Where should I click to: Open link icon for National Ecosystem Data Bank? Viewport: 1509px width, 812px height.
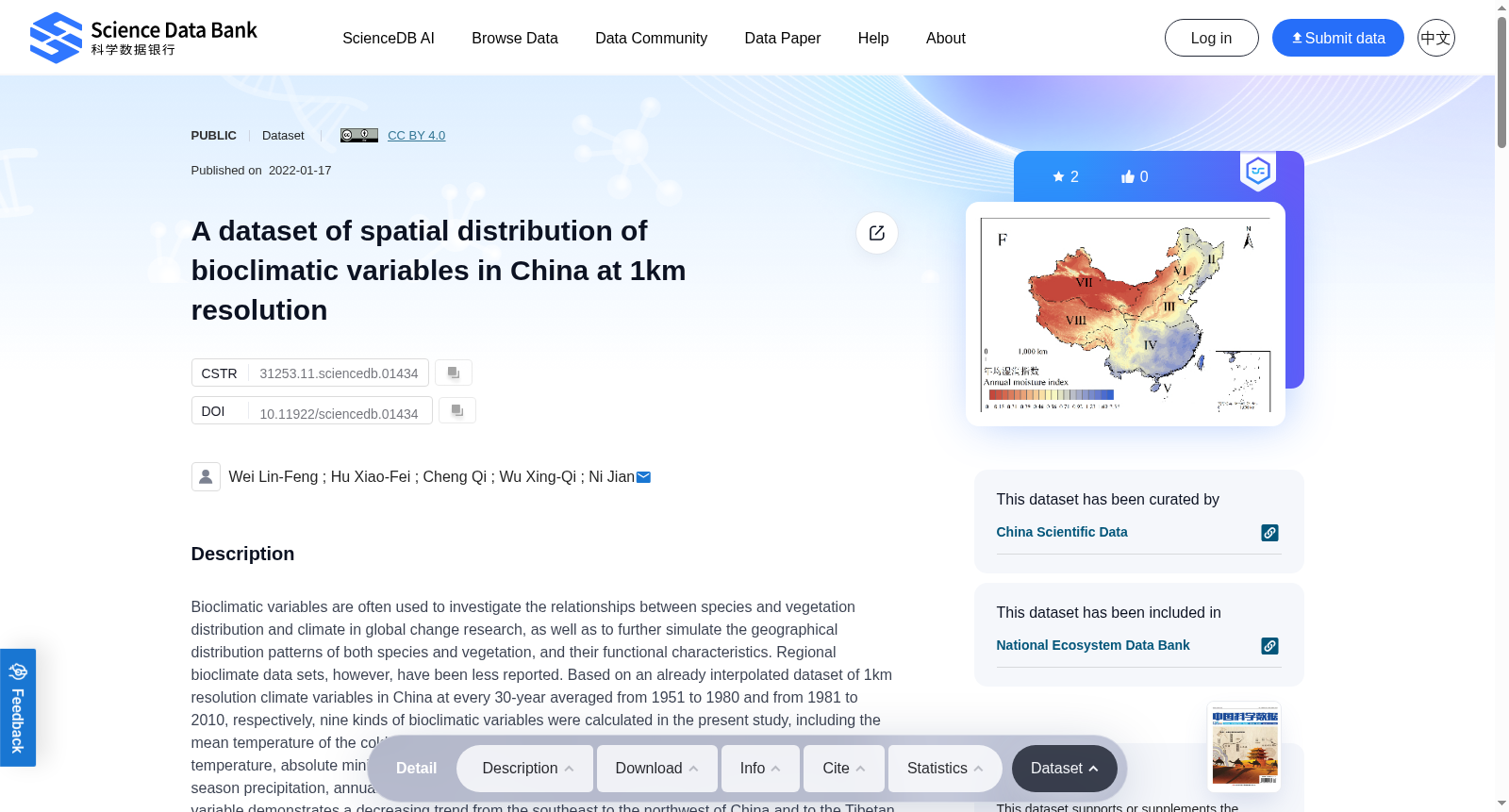1270,646
